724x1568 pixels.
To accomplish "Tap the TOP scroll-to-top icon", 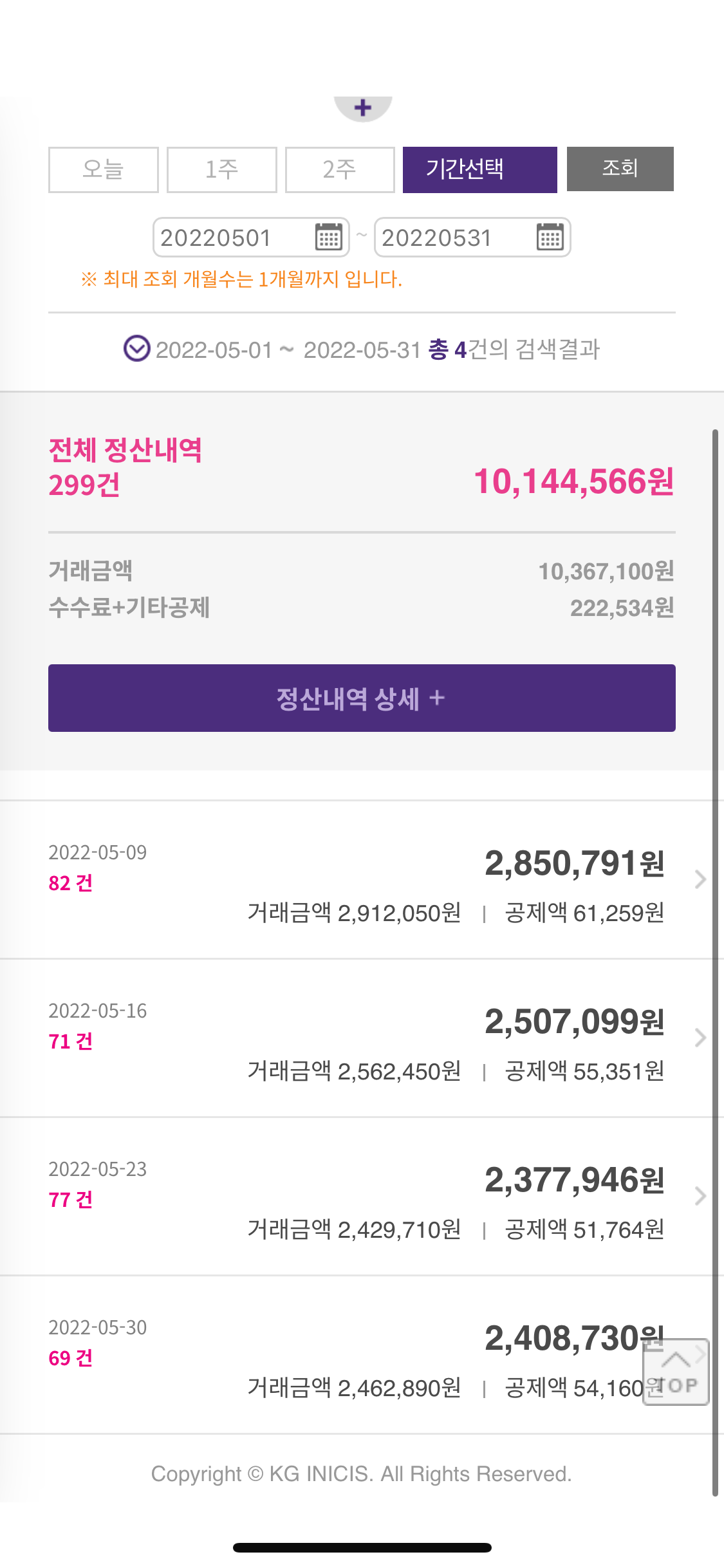I will pyautogui.click(x=676, y=1372).
